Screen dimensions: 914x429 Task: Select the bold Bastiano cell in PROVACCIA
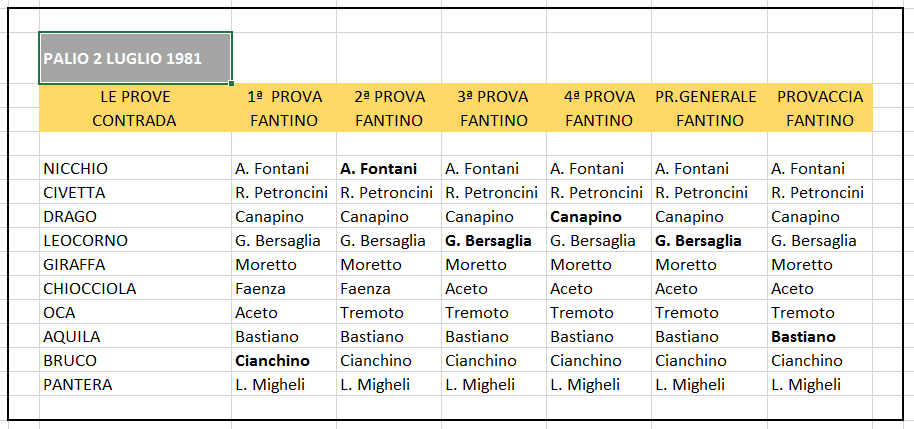click(x=820, y=336)
